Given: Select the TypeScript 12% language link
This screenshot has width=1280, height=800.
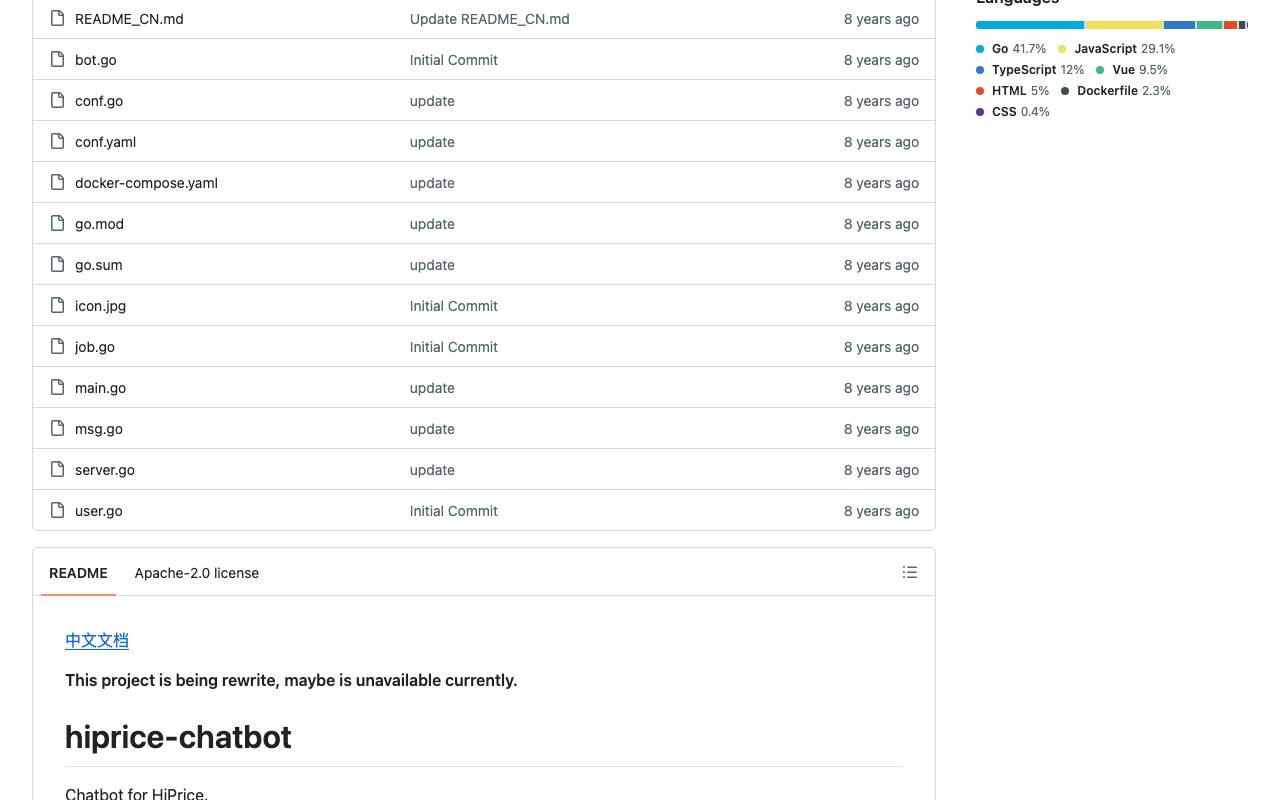Looking at the screenshot, I should pos(1030,69).
